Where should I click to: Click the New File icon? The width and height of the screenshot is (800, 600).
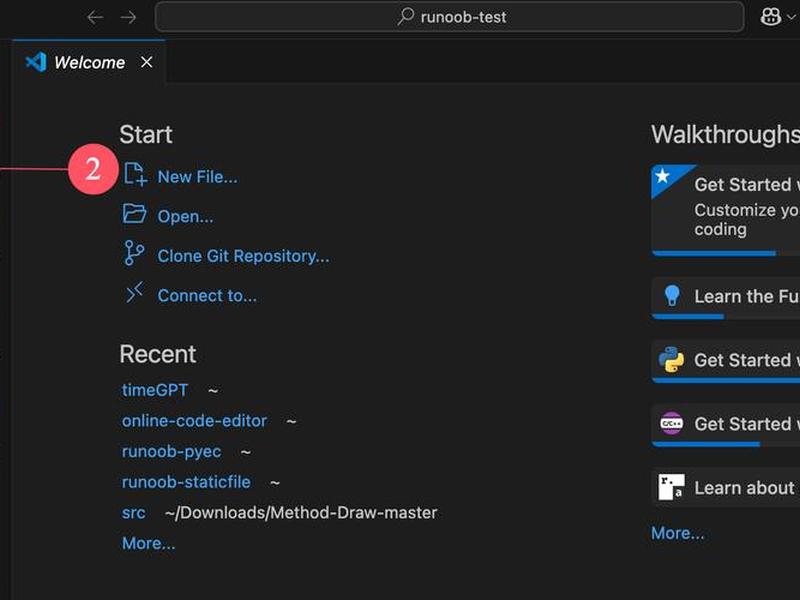tap(135, 174)
